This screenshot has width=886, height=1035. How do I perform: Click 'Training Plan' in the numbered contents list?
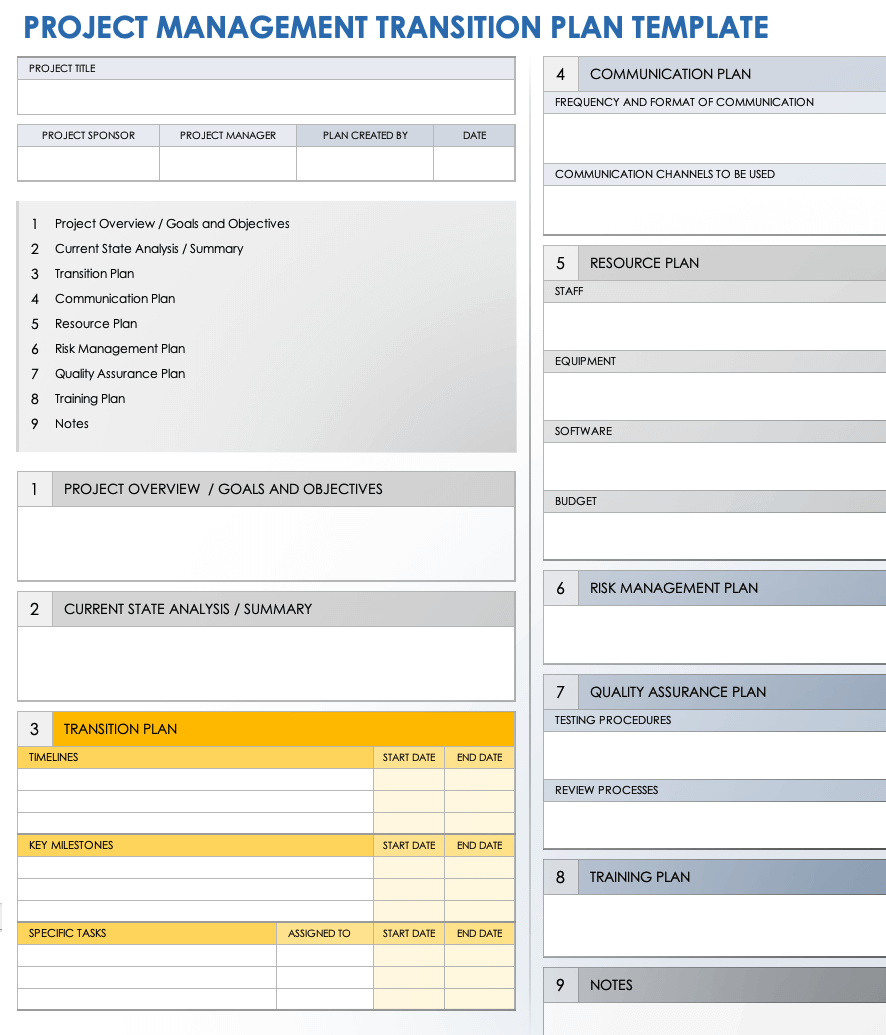click(x=90, y=399)
